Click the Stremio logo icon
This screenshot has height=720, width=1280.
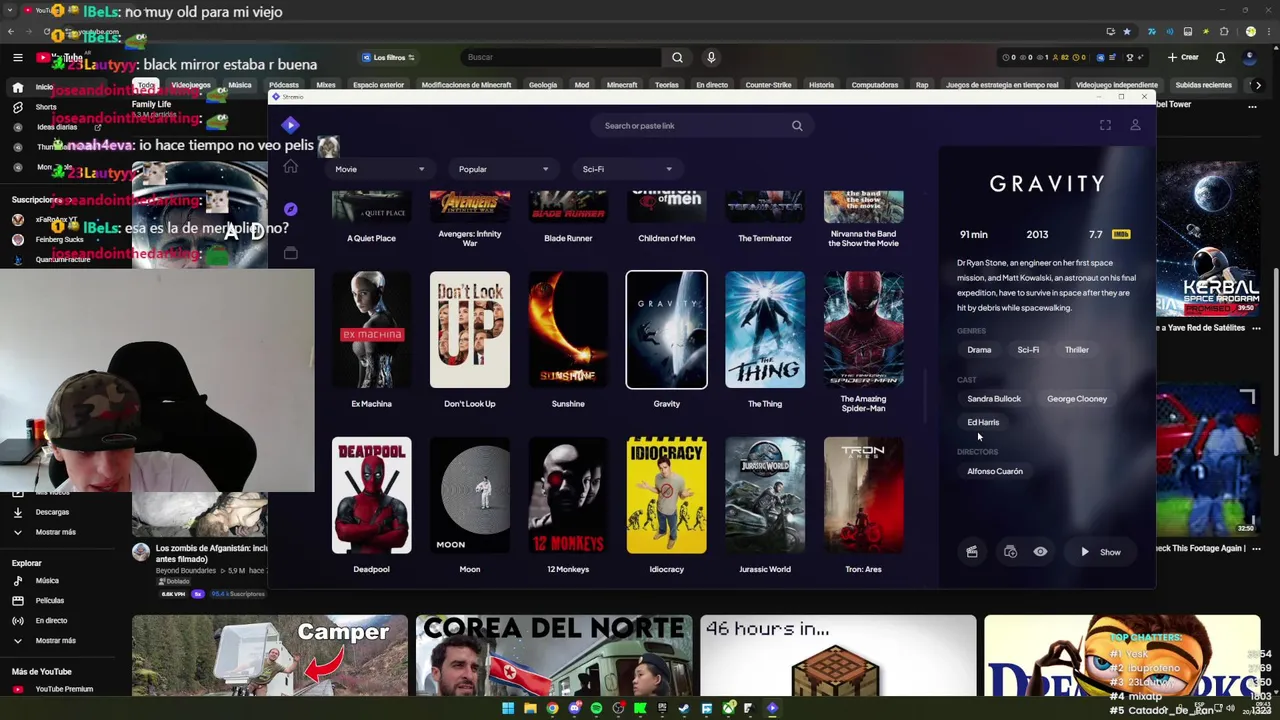[290, 125]
